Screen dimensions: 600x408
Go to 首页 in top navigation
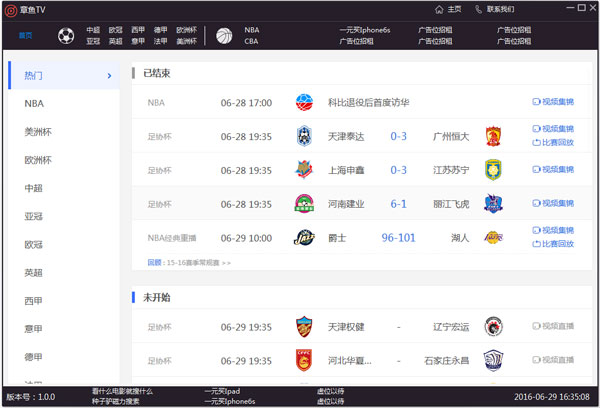click(26, 36)
